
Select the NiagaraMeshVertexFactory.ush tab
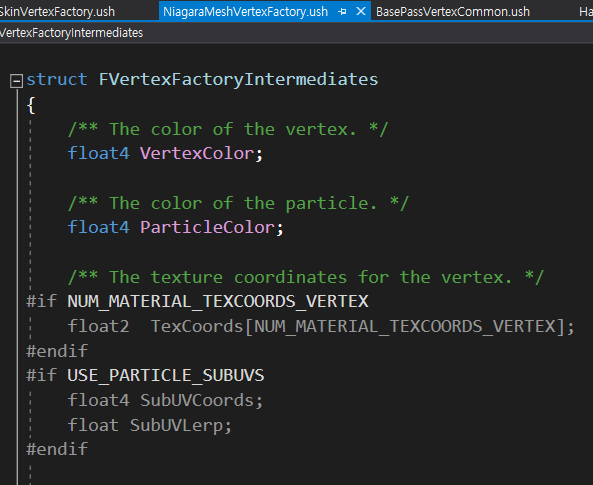245,12
